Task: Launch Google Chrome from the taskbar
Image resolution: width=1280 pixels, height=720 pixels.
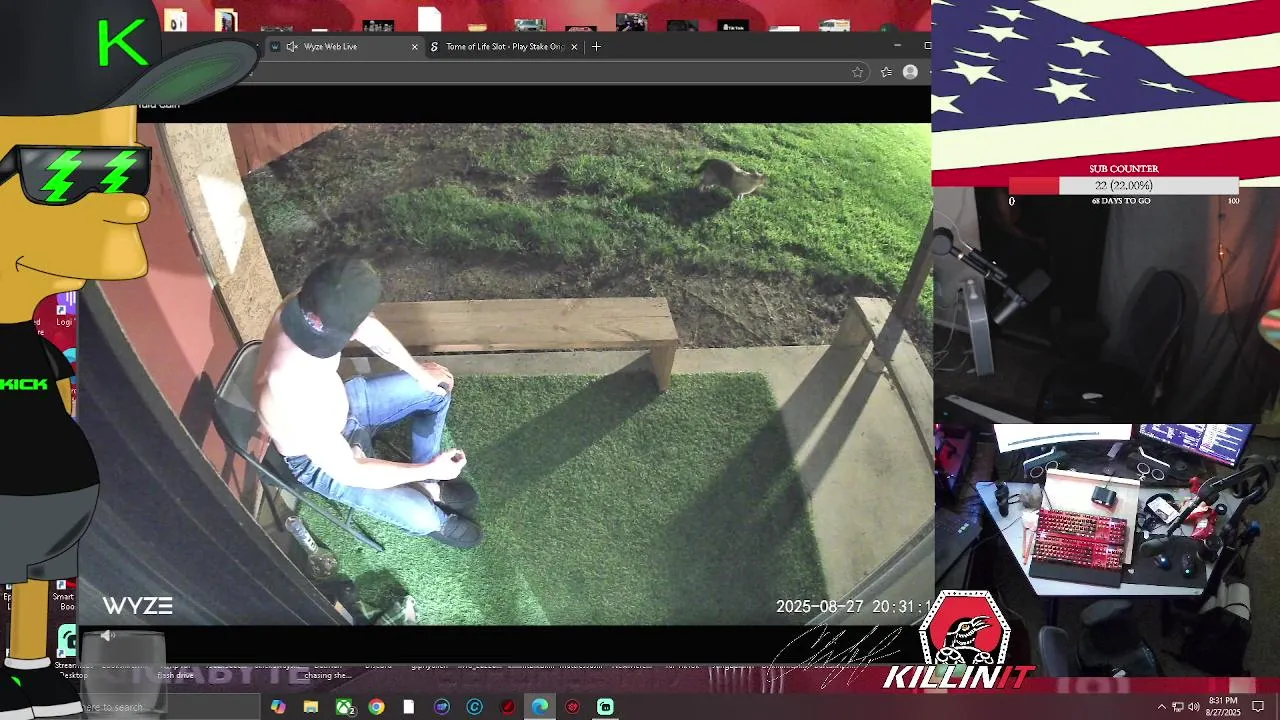Action: click(x=376, y=707)
